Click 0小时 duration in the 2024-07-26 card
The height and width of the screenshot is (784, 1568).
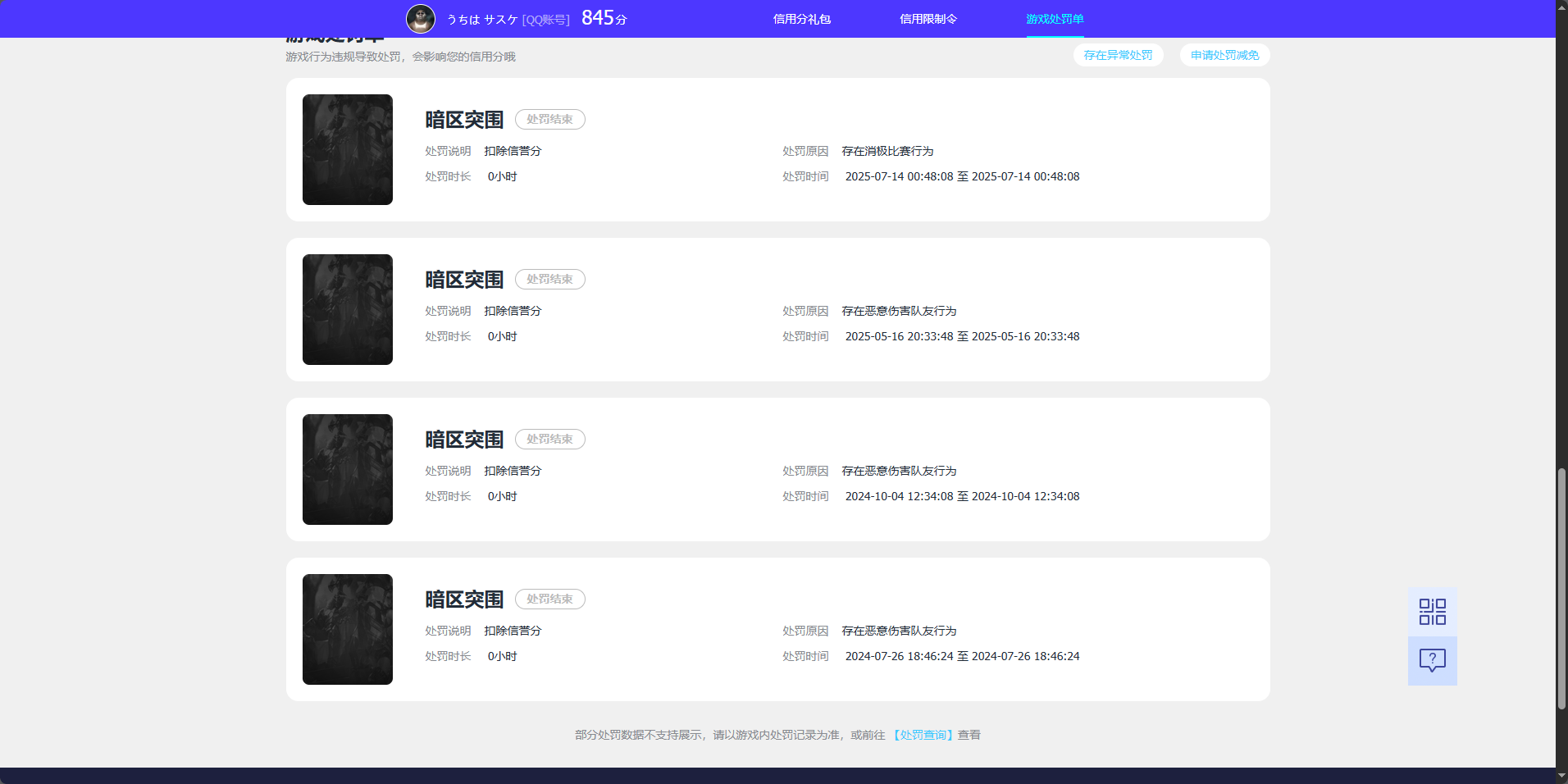coord(503,656)
